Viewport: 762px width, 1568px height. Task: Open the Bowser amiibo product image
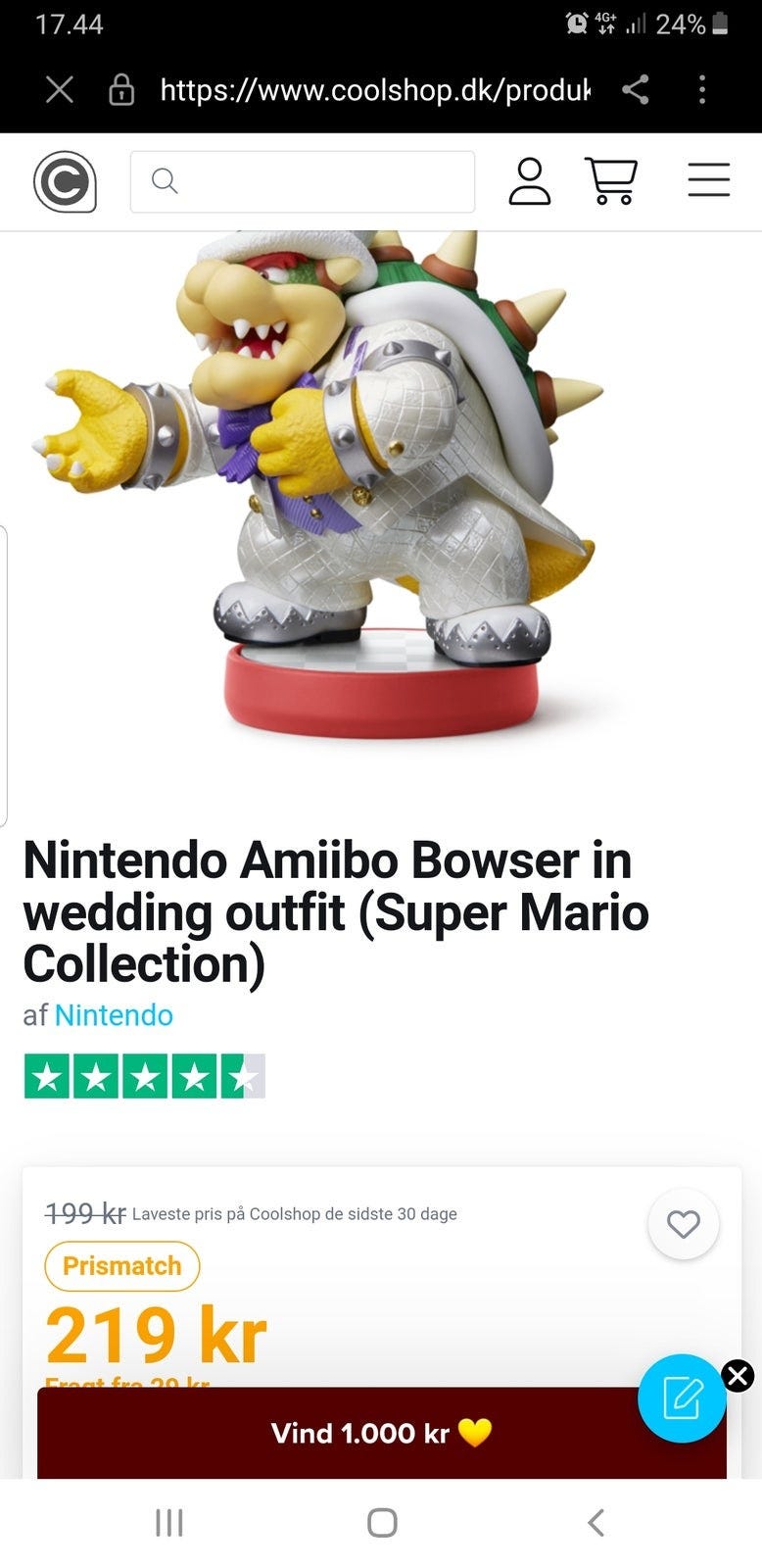[x=323, y=485]
